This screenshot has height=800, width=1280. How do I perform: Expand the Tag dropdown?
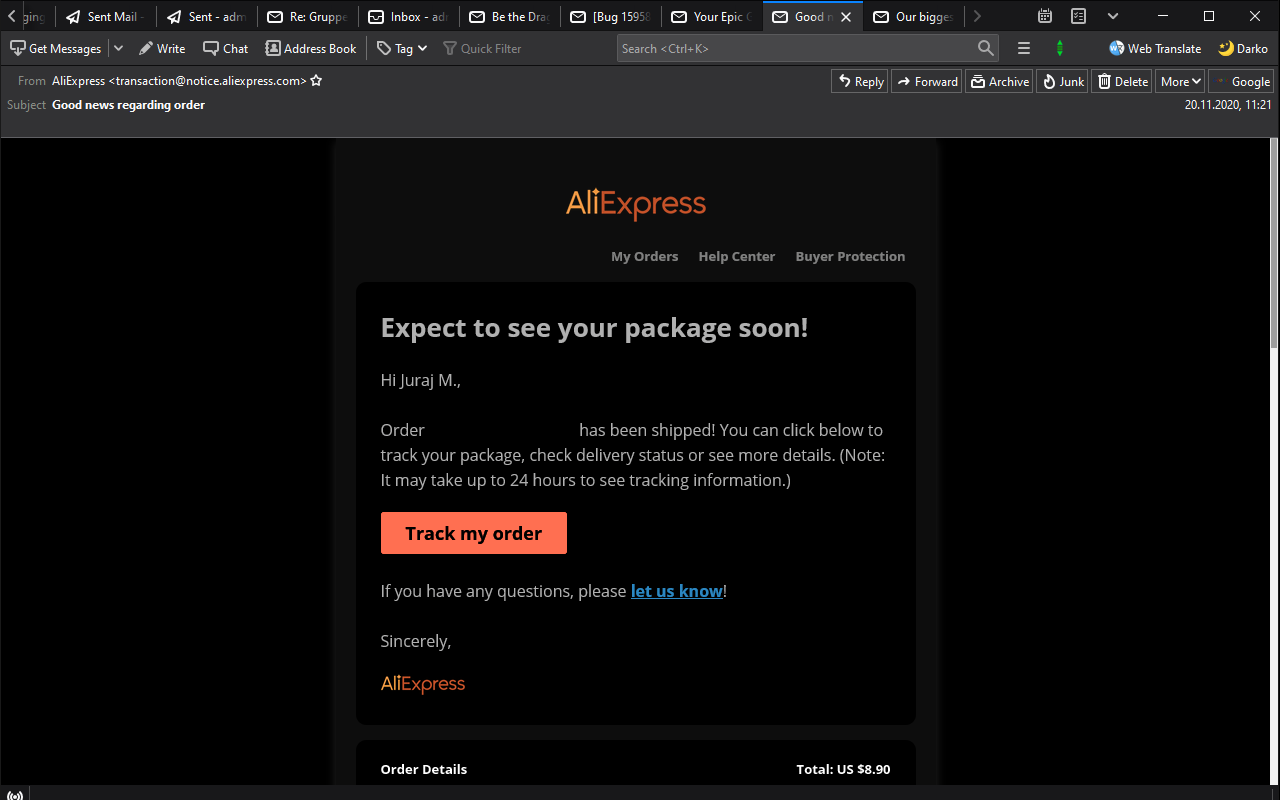[402, 48]
